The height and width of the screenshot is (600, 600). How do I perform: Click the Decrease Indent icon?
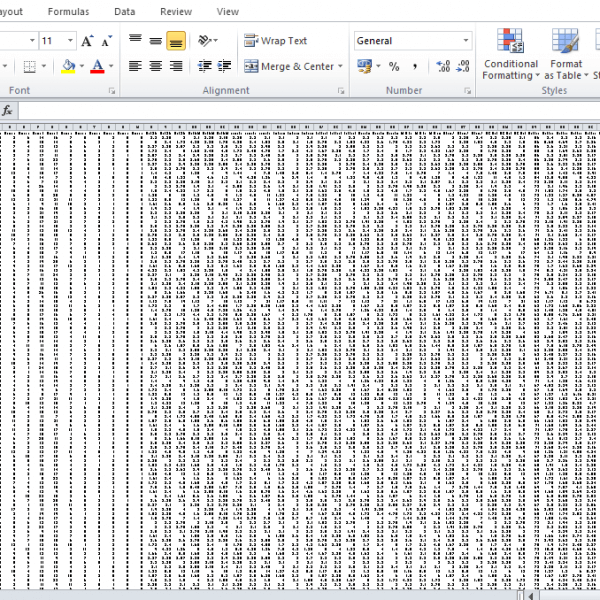pyautogui.click(x=205, y=66)
